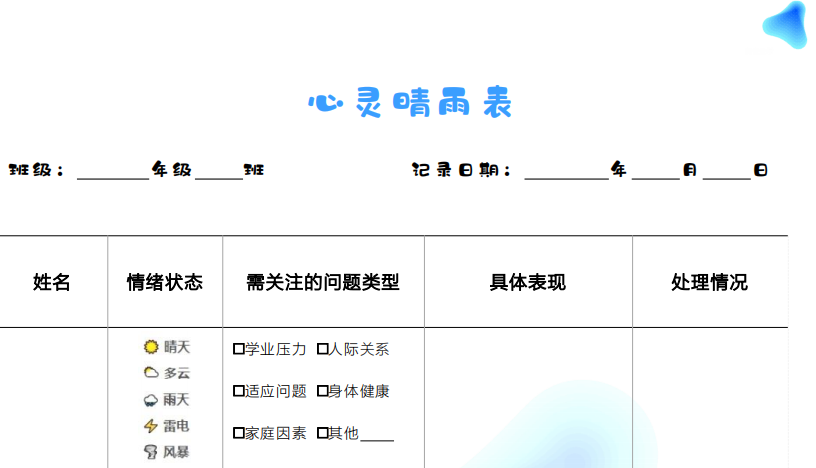Select the cloudy 多云 icon
The height and width of the screenshot is (468, 816).
point(151,373)
